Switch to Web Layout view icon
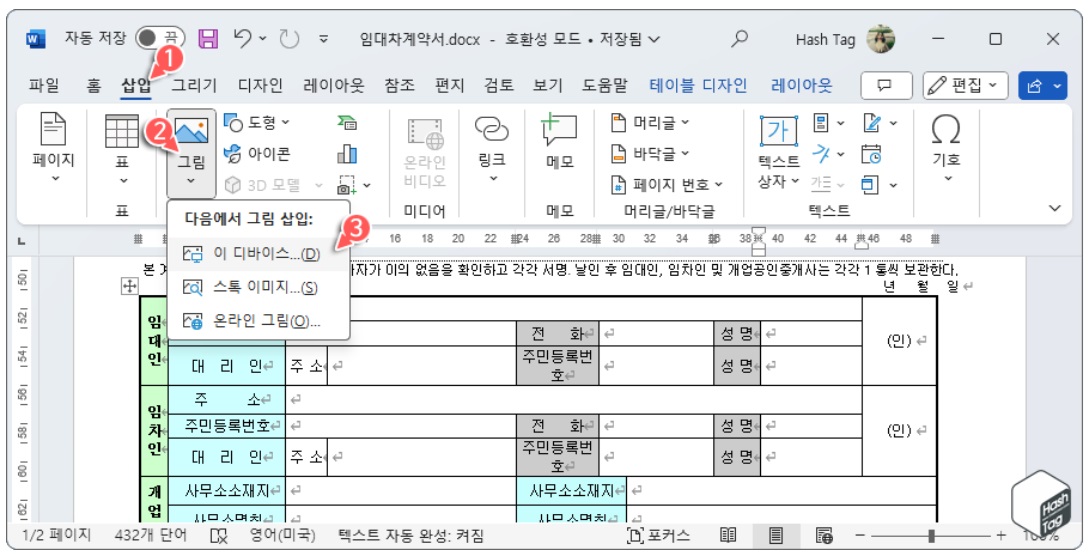This screenshot has width=1088, height=554. coord(824,535)
